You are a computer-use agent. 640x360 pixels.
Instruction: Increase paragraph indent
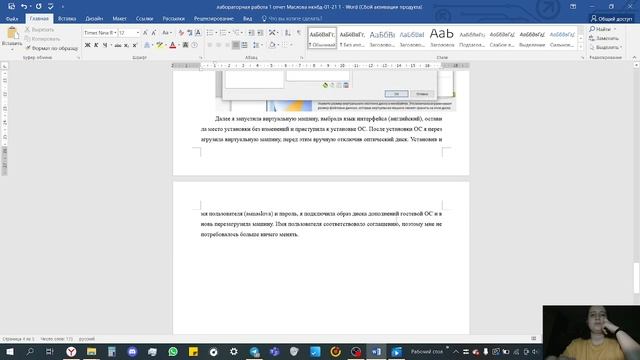click(x=260, y=33)
